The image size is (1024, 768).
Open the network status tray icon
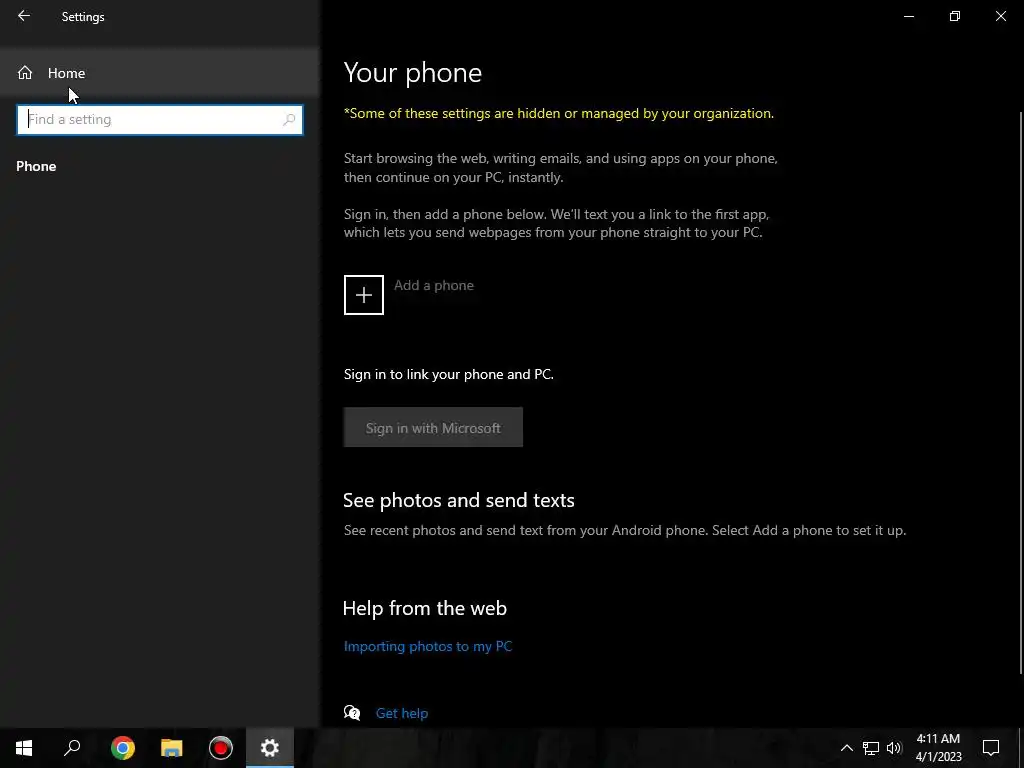coord(871,748)
